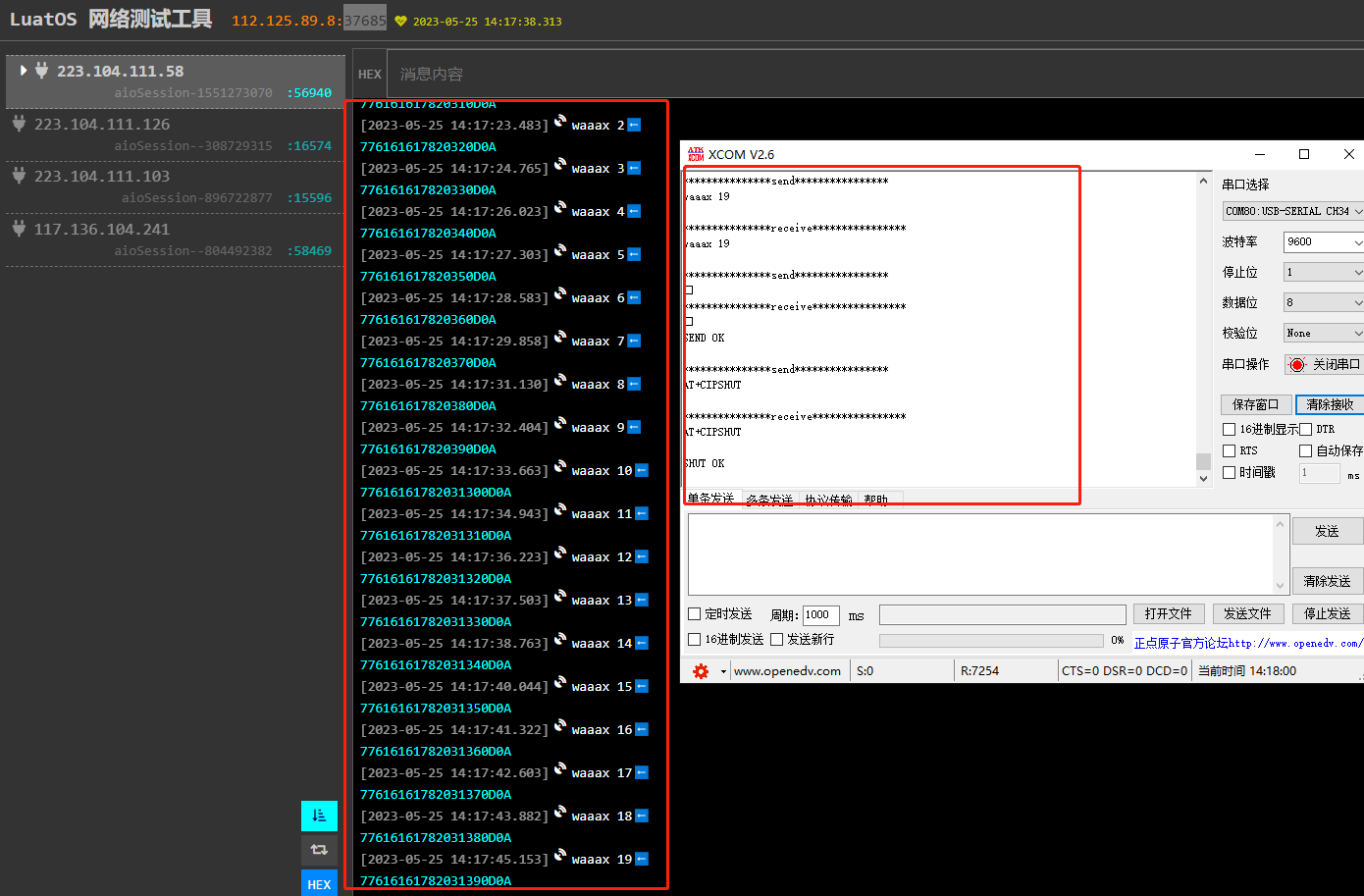Screen dimensions: 1364x896
Task: Click the blue arrow icon after waaax 9
Action: tap(634, 427)
